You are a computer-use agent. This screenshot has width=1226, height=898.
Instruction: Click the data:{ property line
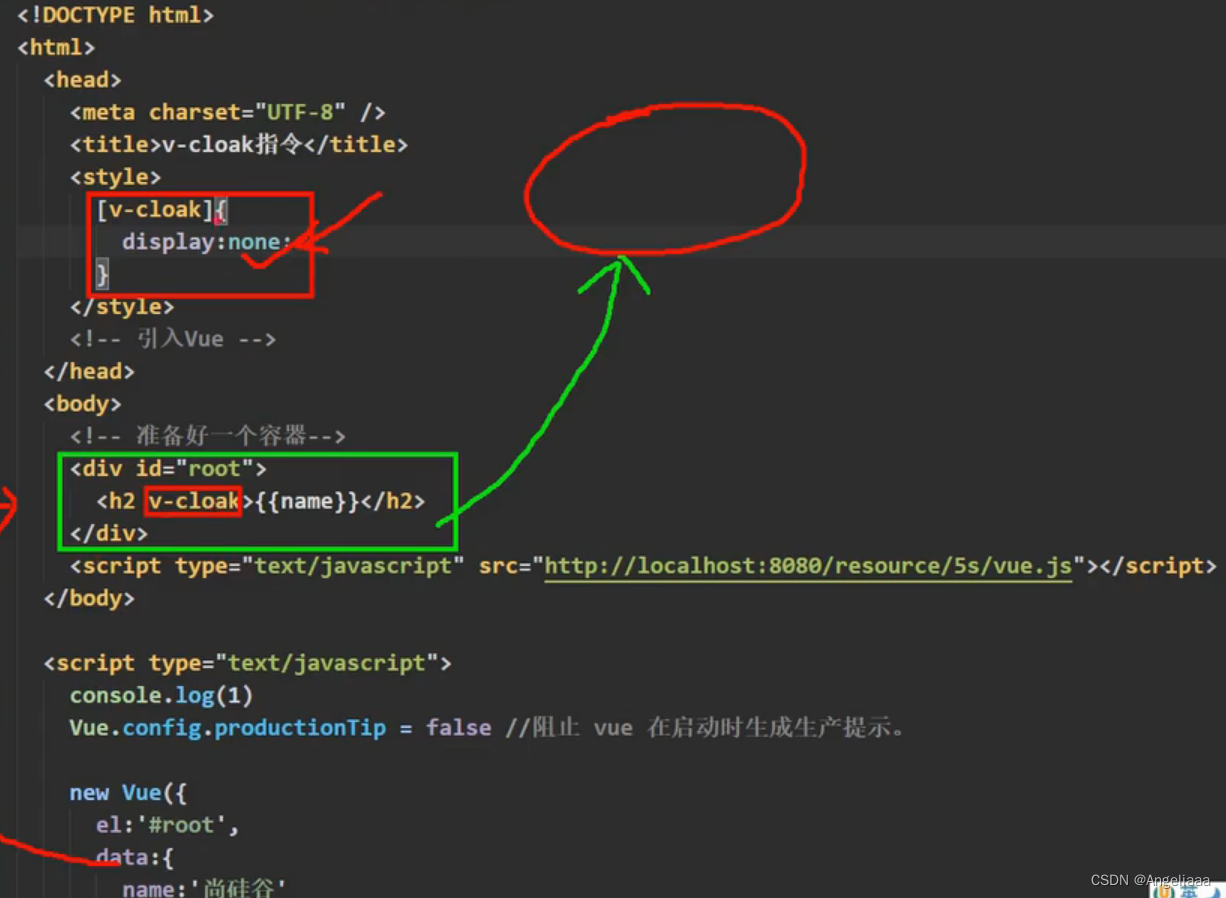(135, 857)
